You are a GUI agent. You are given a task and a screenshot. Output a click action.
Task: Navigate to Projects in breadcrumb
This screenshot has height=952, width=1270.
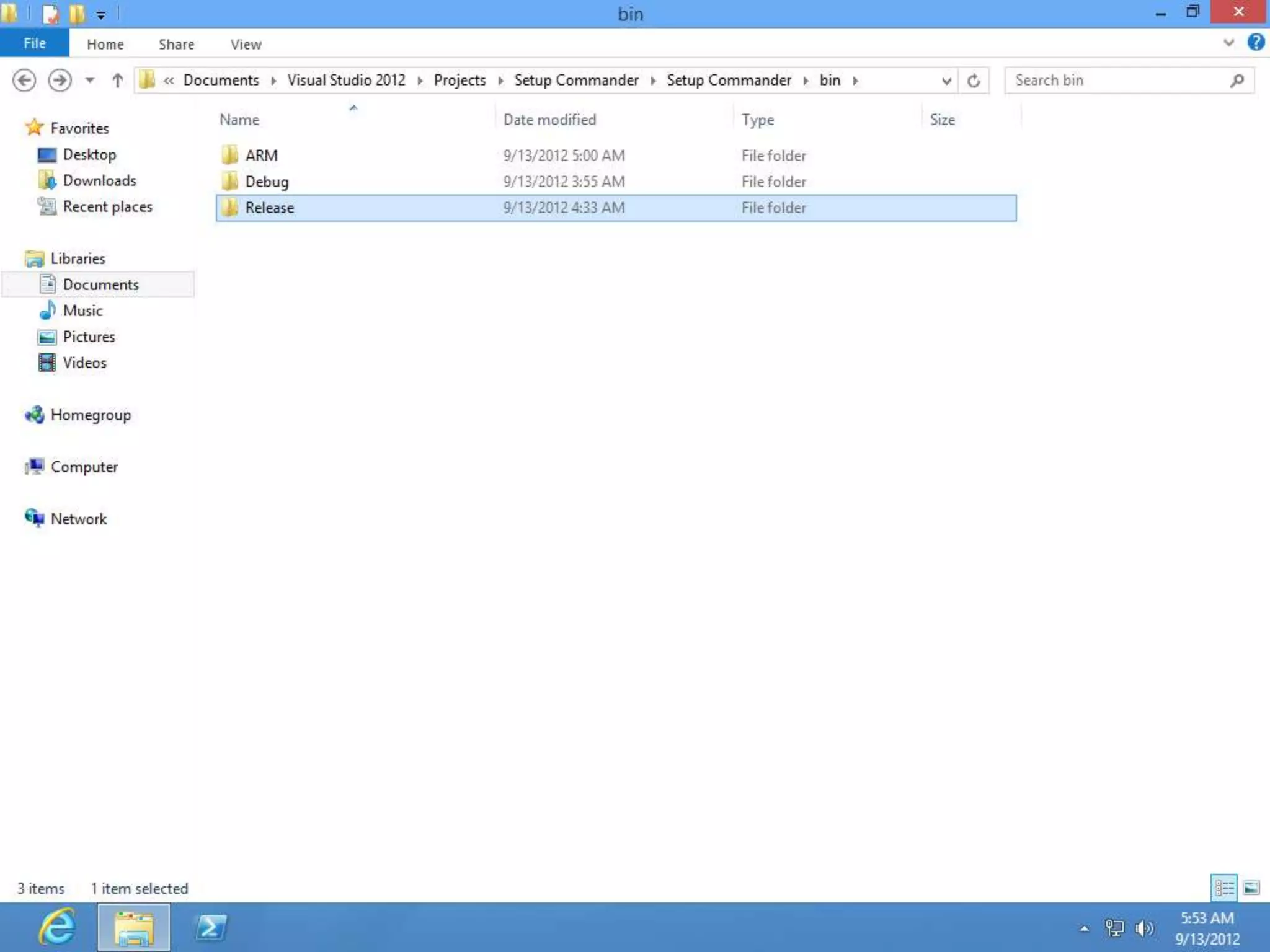(x=460, y=80)
